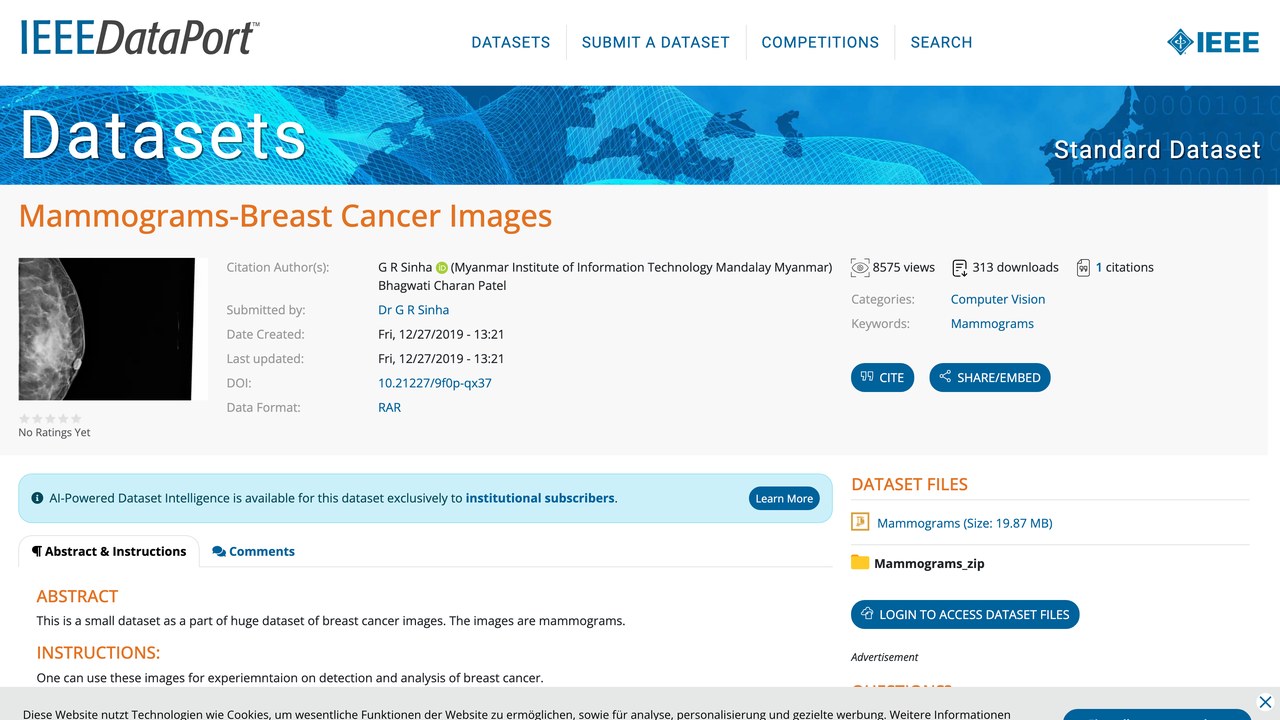Close the cookie notice banner
Image resolution: width=1280 pixels, height=720 pixels.
[x=1265, y=702]
